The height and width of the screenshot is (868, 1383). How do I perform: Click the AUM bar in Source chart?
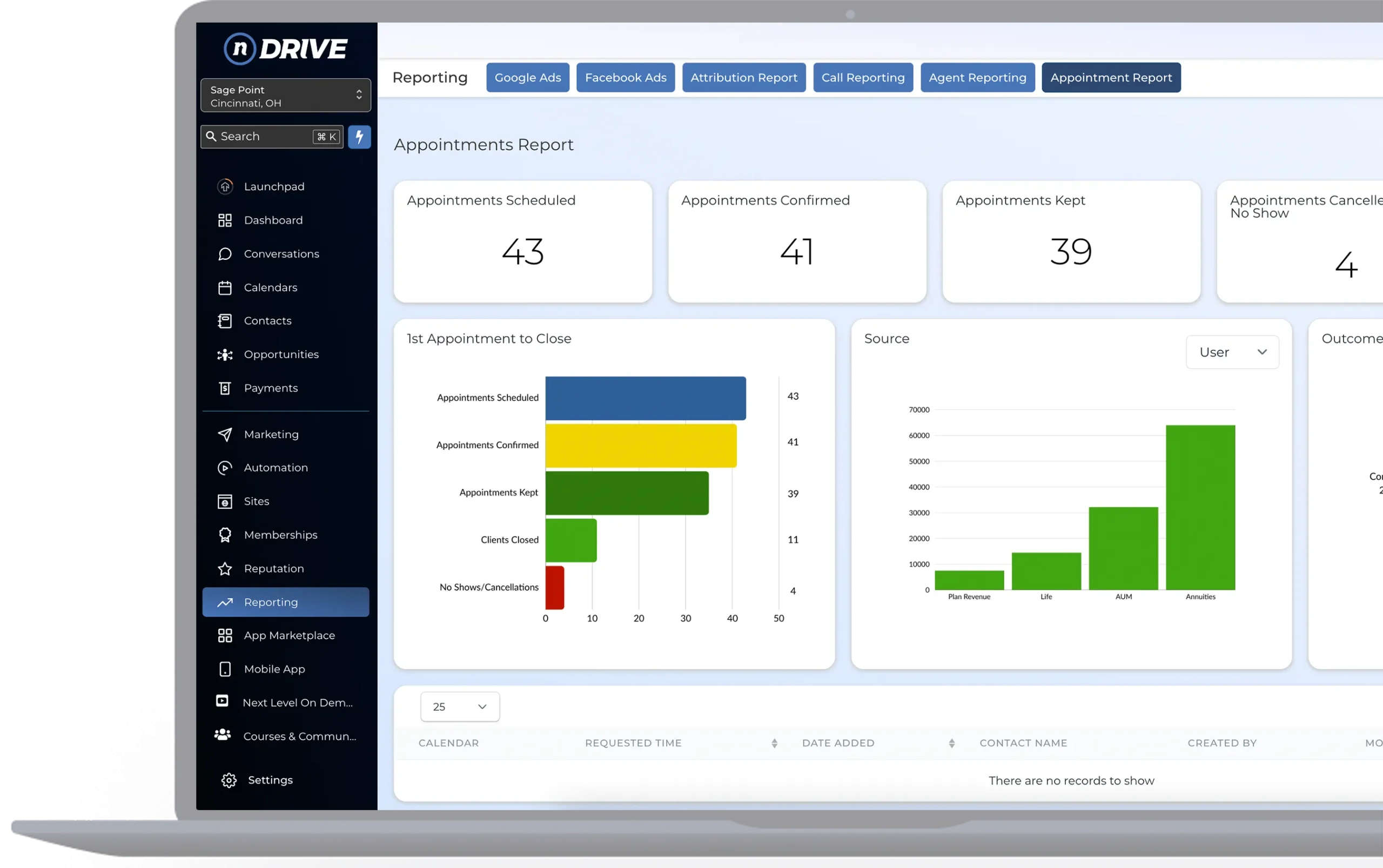pyautogui.click(x=1124, y=549)
